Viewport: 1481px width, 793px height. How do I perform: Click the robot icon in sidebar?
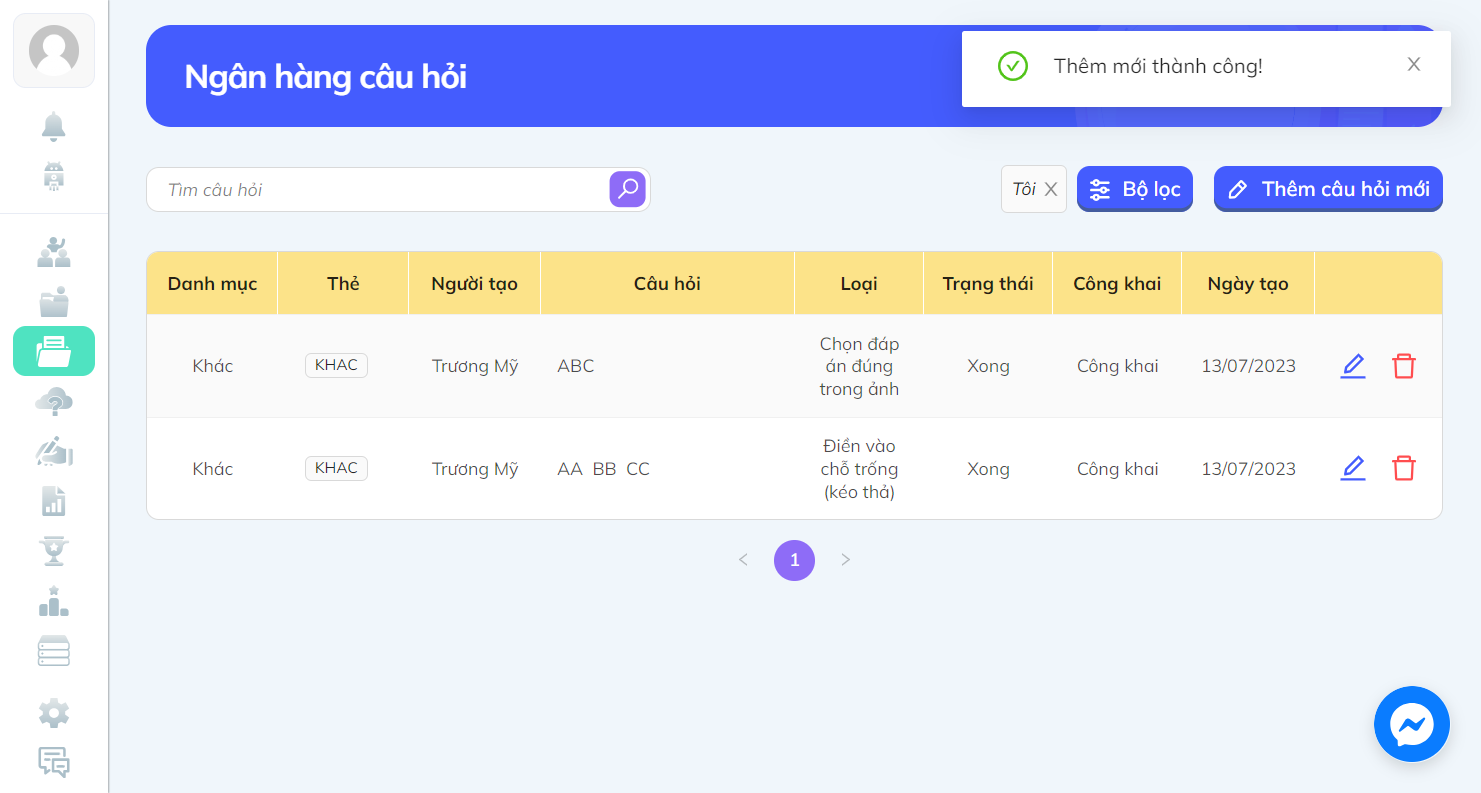coord(54,177)
